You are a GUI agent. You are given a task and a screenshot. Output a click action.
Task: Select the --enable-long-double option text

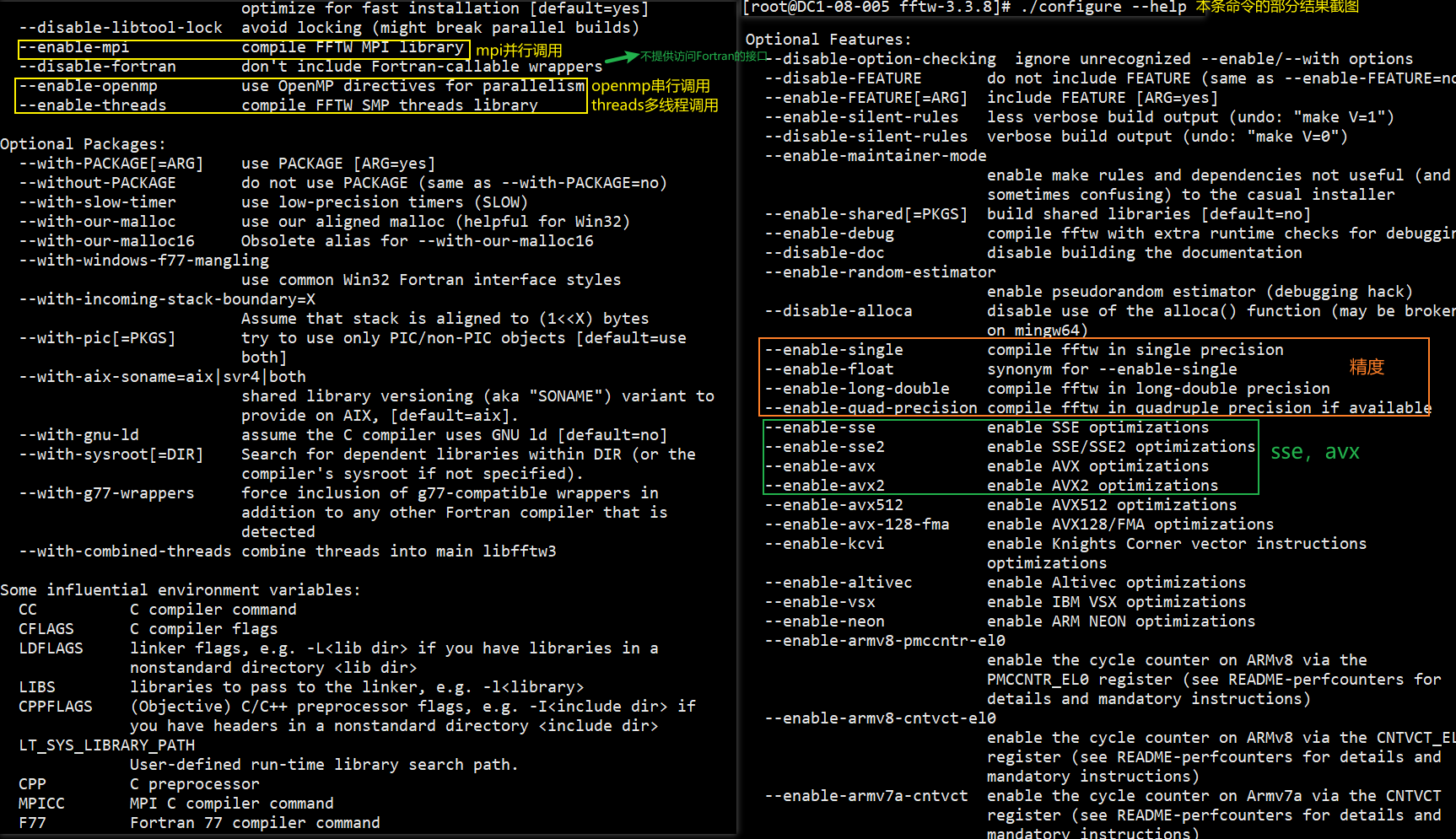point(858,388)
